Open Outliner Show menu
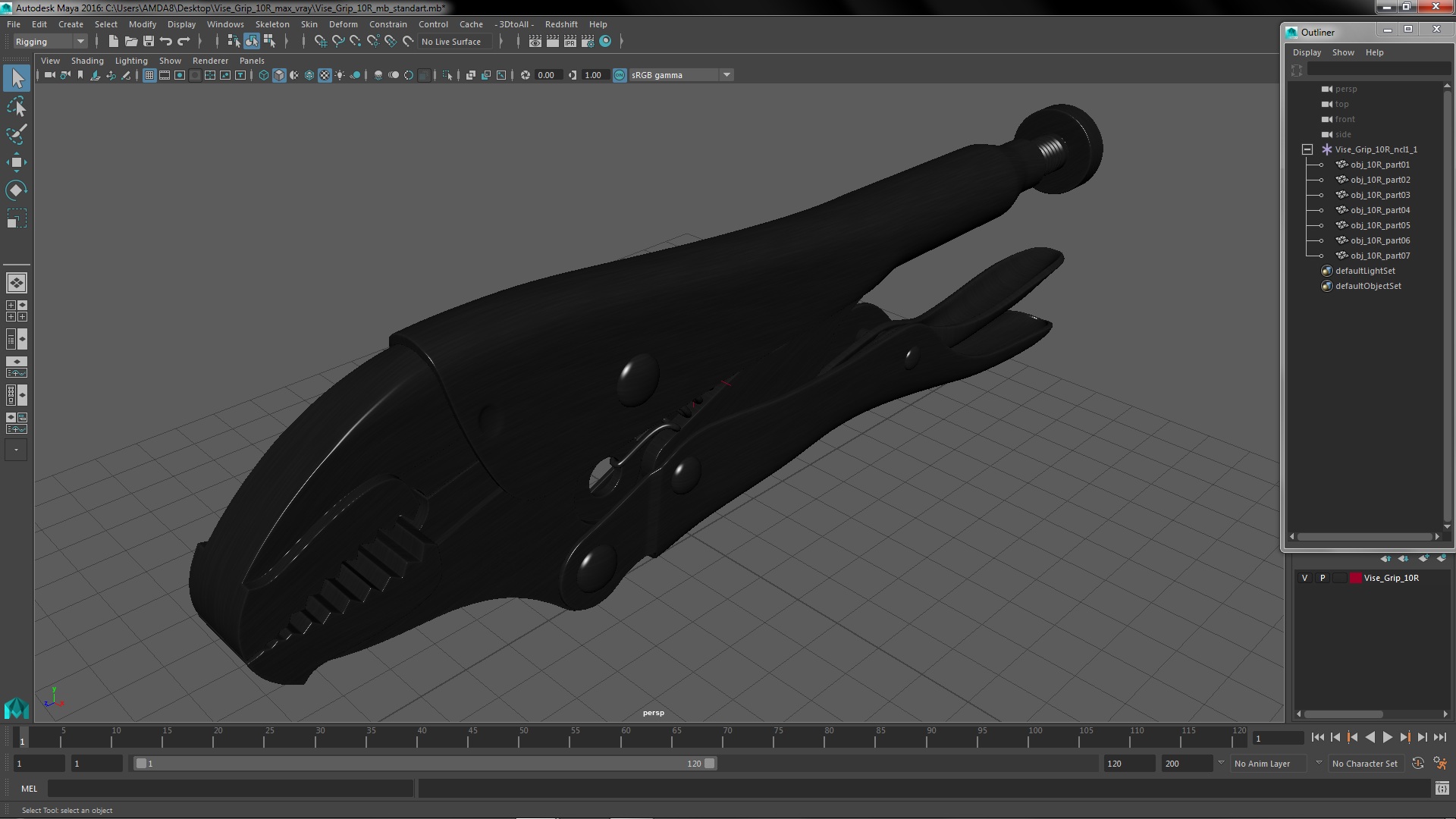Viewport: 1456px width, 819px height. click(x=1343, y=52)
